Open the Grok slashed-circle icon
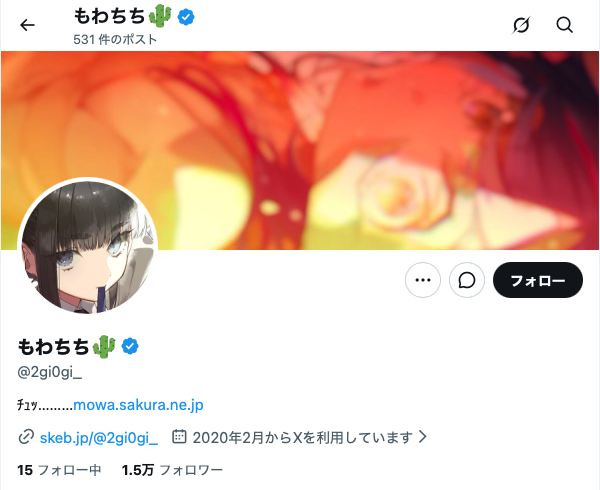The height and width of the screenshot is (490, 600). [521, 25]
